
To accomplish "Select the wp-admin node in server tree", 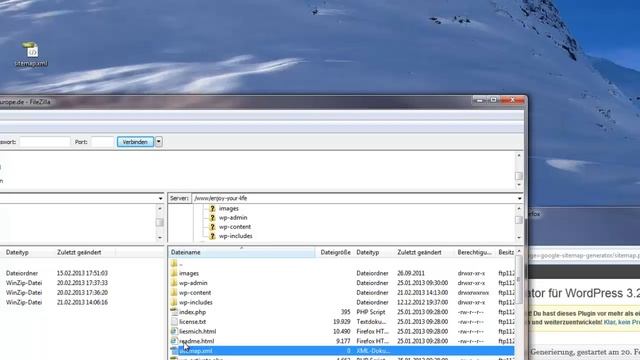I will (233, 218).
